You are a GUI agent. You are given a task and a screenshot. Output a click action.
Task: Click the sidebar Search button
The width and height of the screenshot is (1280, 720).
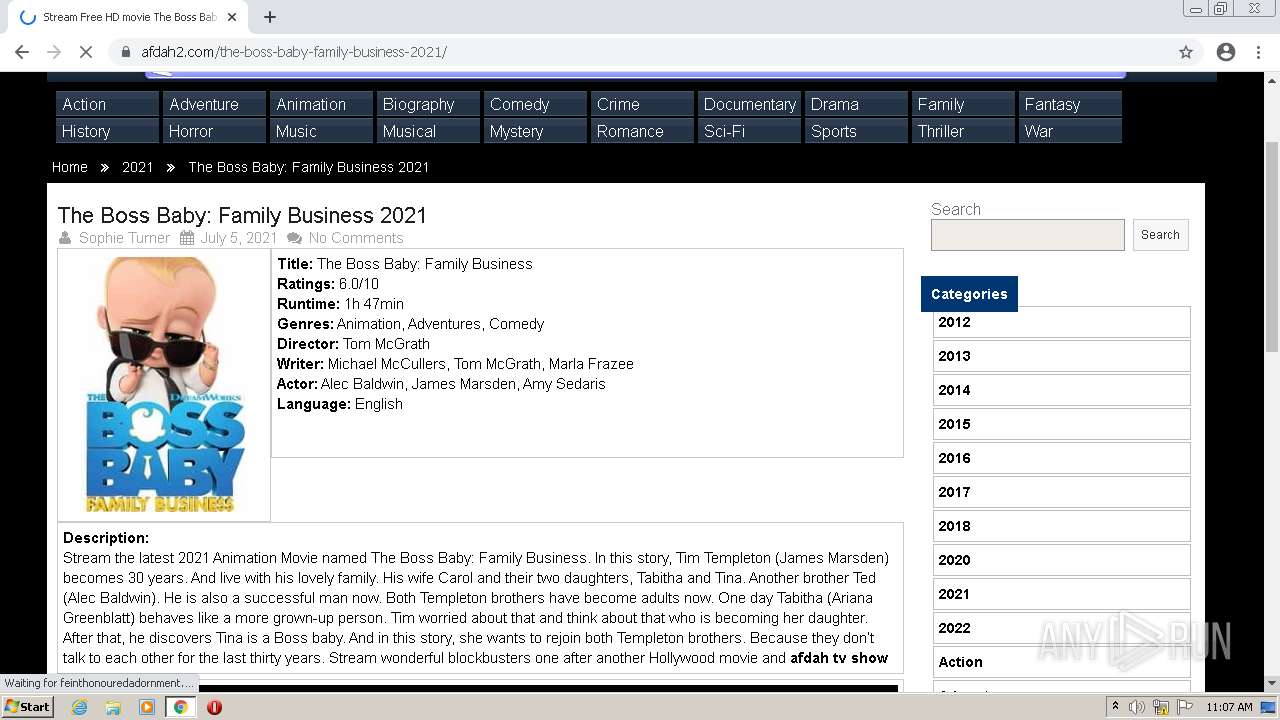click(1160, 235)
